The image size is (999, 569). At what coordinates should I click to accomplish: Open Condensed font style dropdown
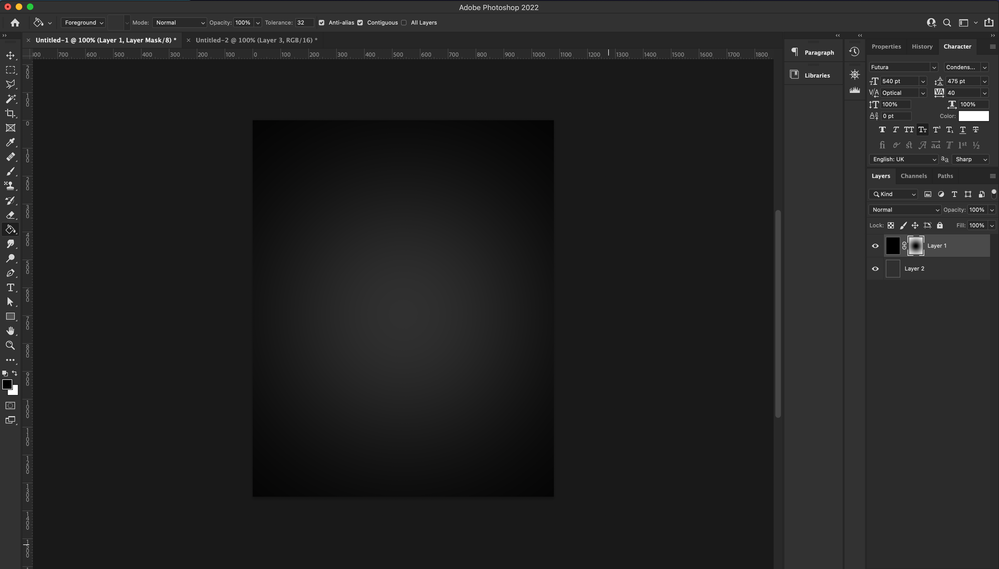(966, 67)
